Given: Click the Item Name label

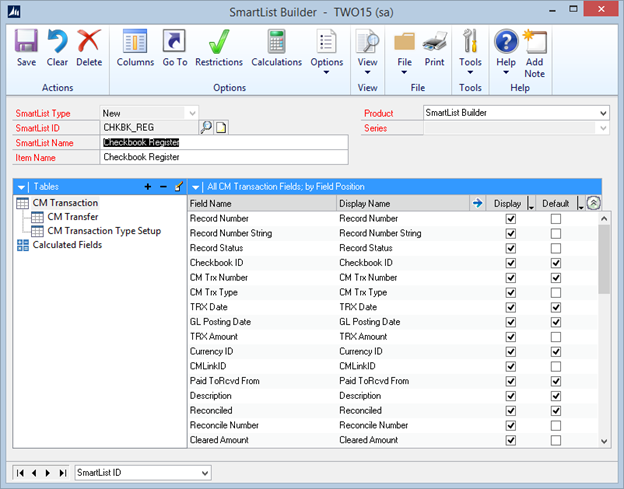Looking at the screenshot, I should pos(35,158).
